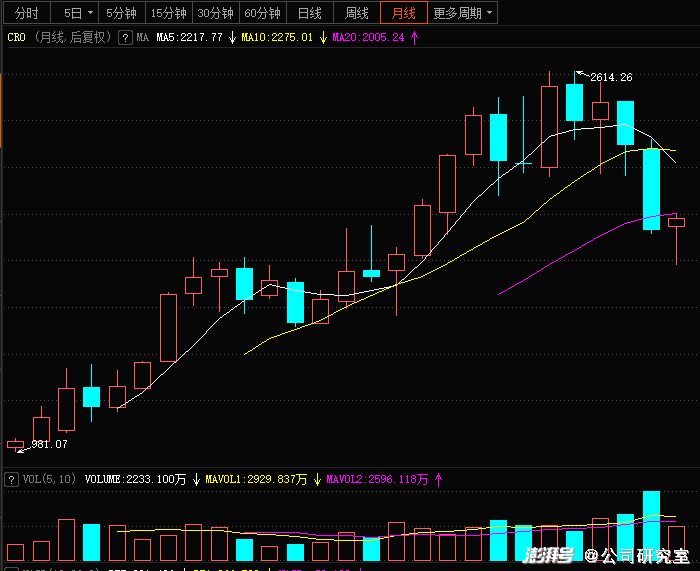This screenshot has height=571, width=700.
Task: Click the 2614.26 high price label
Action: tap(611, 77)
